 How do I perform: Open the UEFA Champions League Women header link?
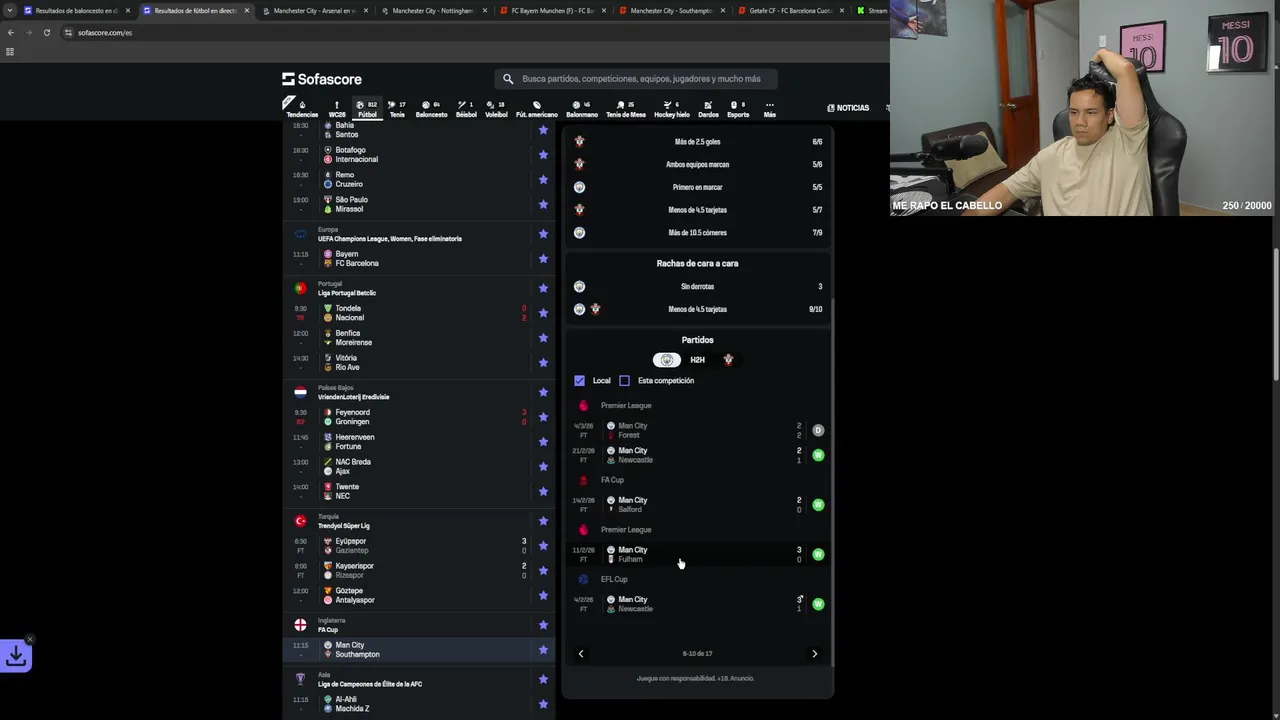point(390,239)
